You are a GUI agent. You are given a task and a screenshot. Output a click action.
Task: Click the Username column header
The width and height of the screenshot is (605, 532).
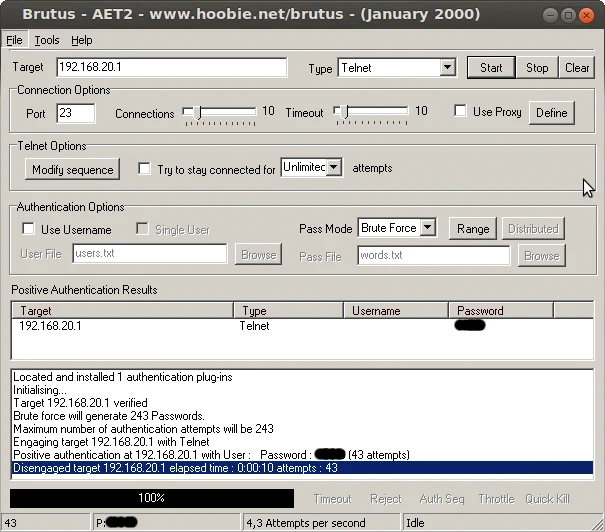395,311
